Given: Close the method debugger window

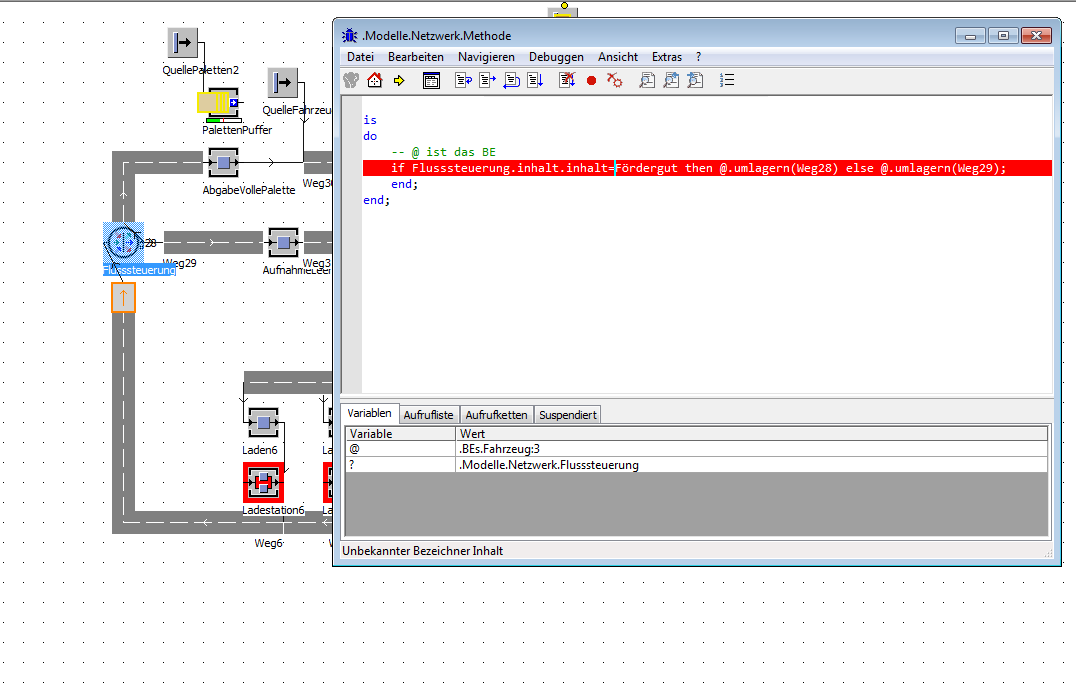Looking at the screenshot, I should (x=1036, y=36).
